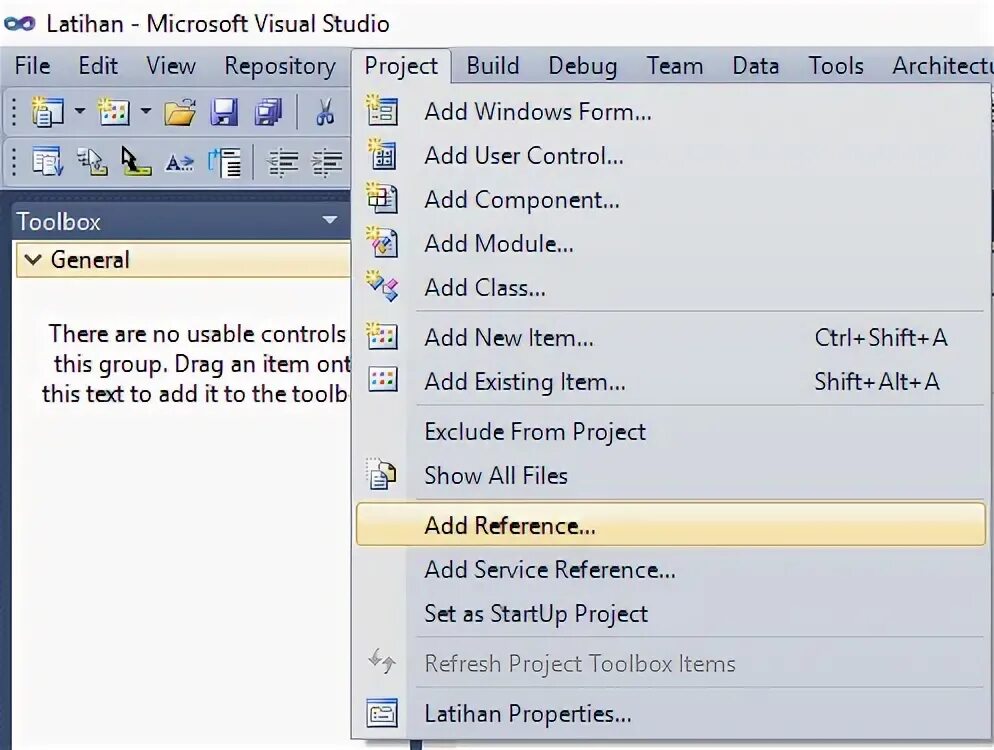994x750 pixels.
Task: Choose Add Module menu entry
Action: pos(671,244)
